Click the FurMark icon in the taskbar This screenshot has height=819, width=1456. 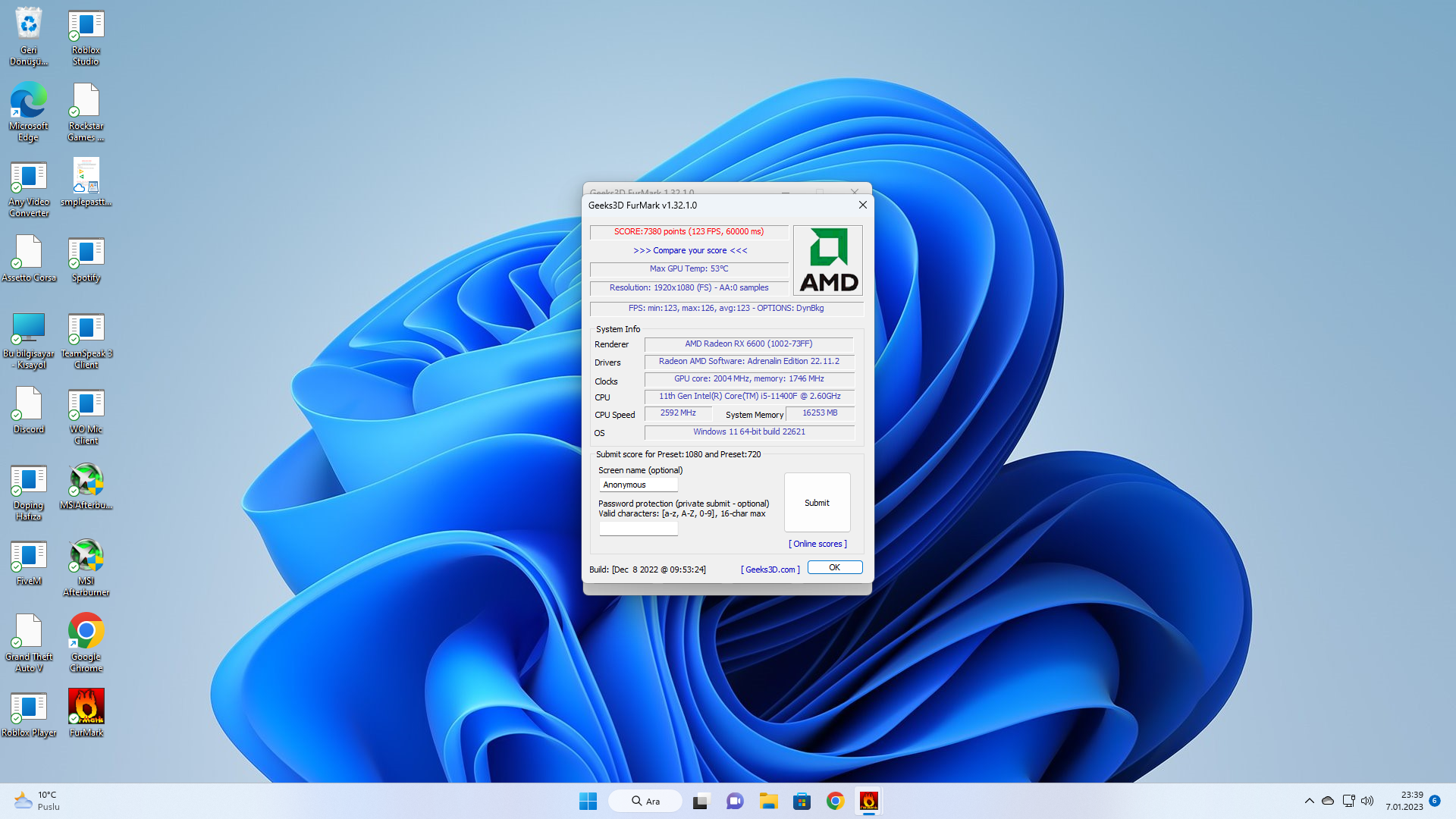868,801
